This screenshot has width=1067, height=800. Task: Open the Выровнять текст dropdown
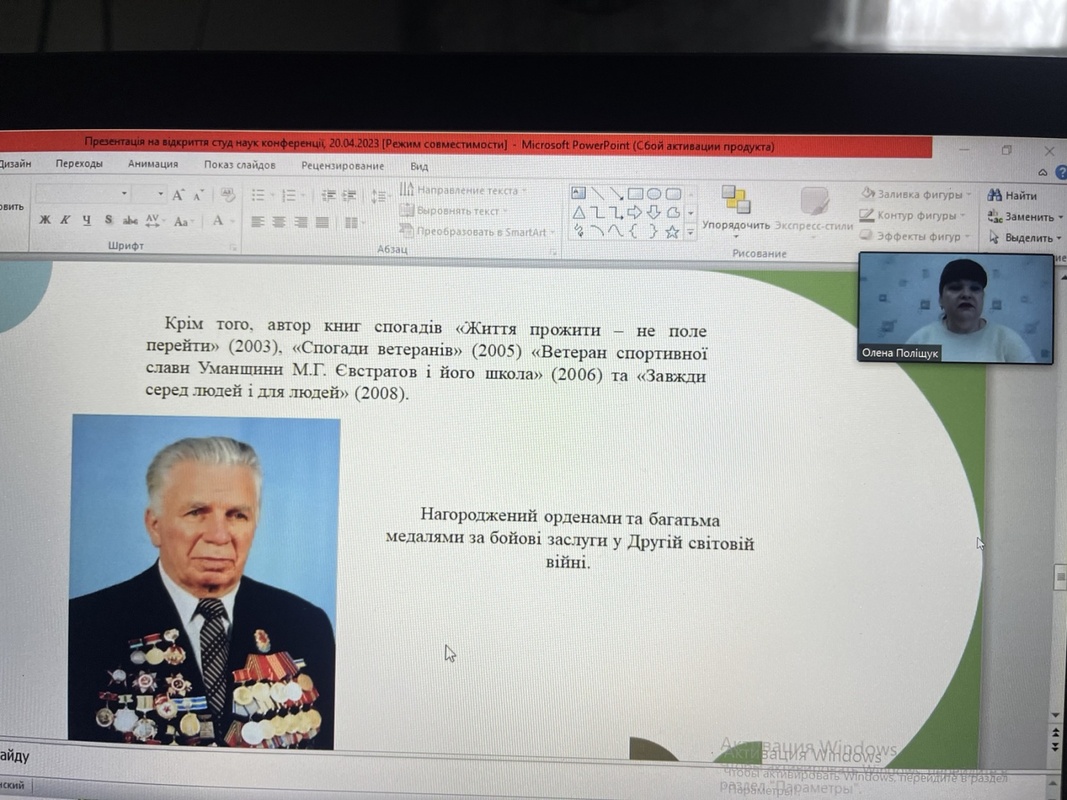pos(454,211)
